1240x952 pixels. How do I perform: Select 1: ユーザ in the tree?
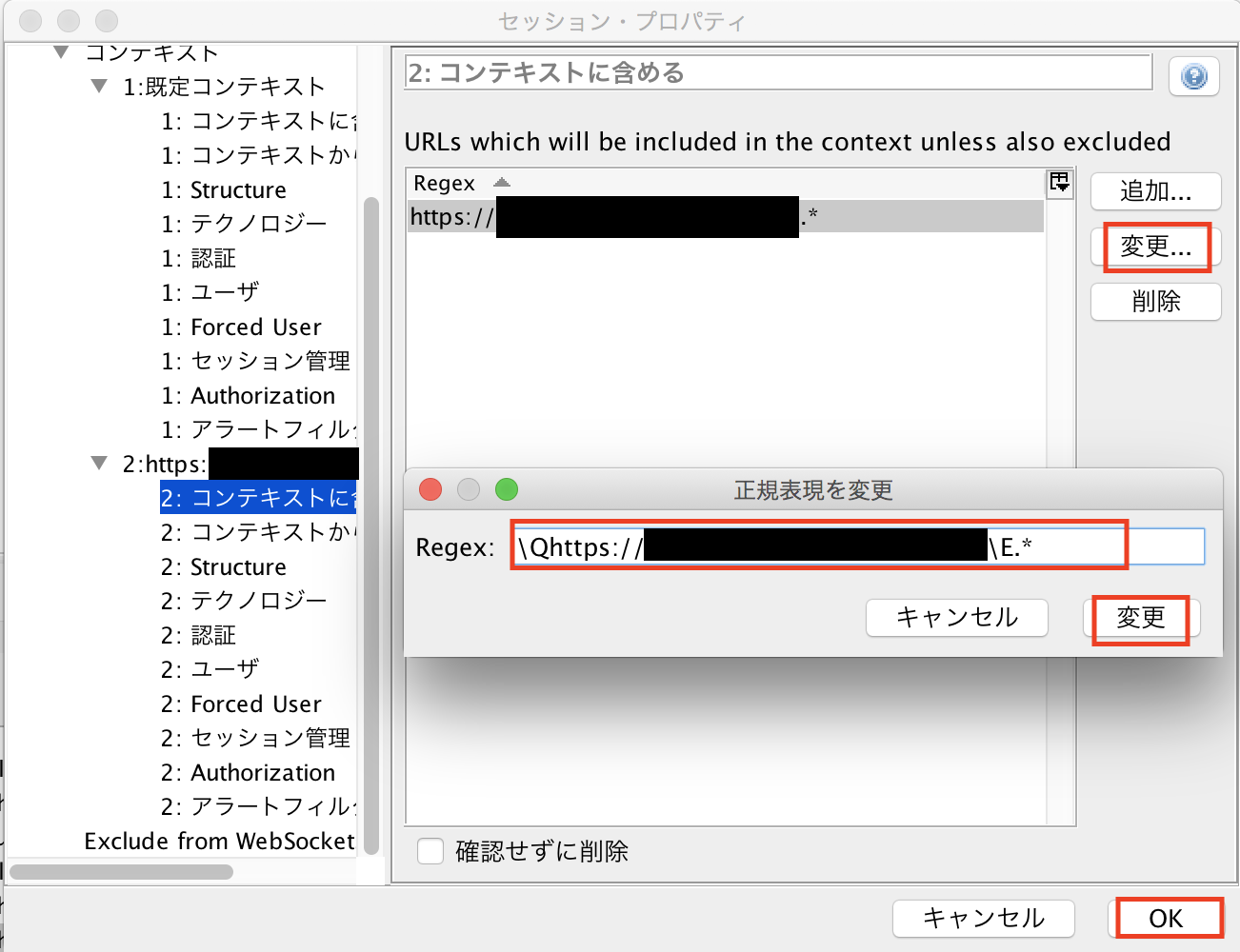click(210, 293)
